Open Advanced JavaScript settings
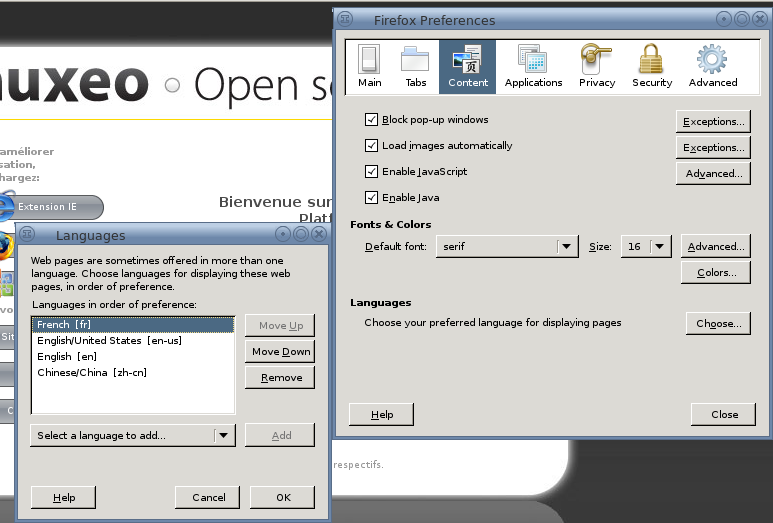Image resolution: width=773 pixels, height=523 pixels. 713,174
